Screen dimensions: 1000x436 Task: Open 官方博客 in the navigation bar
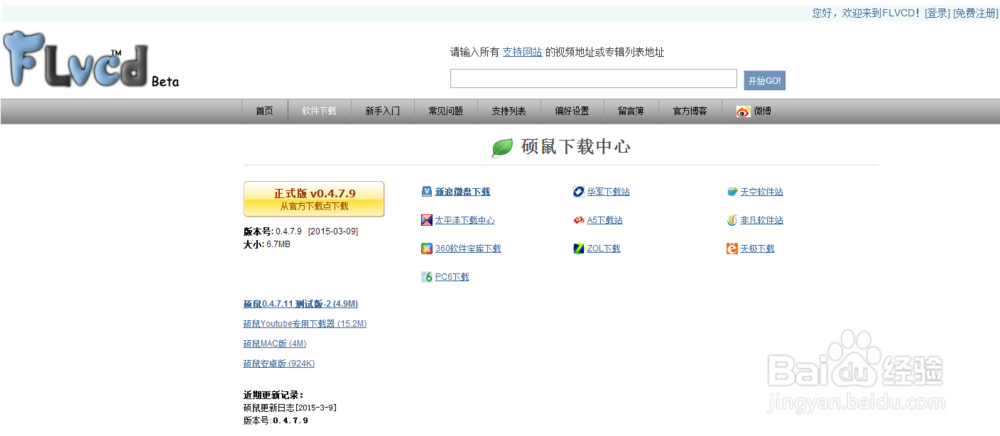pos(690,112)
